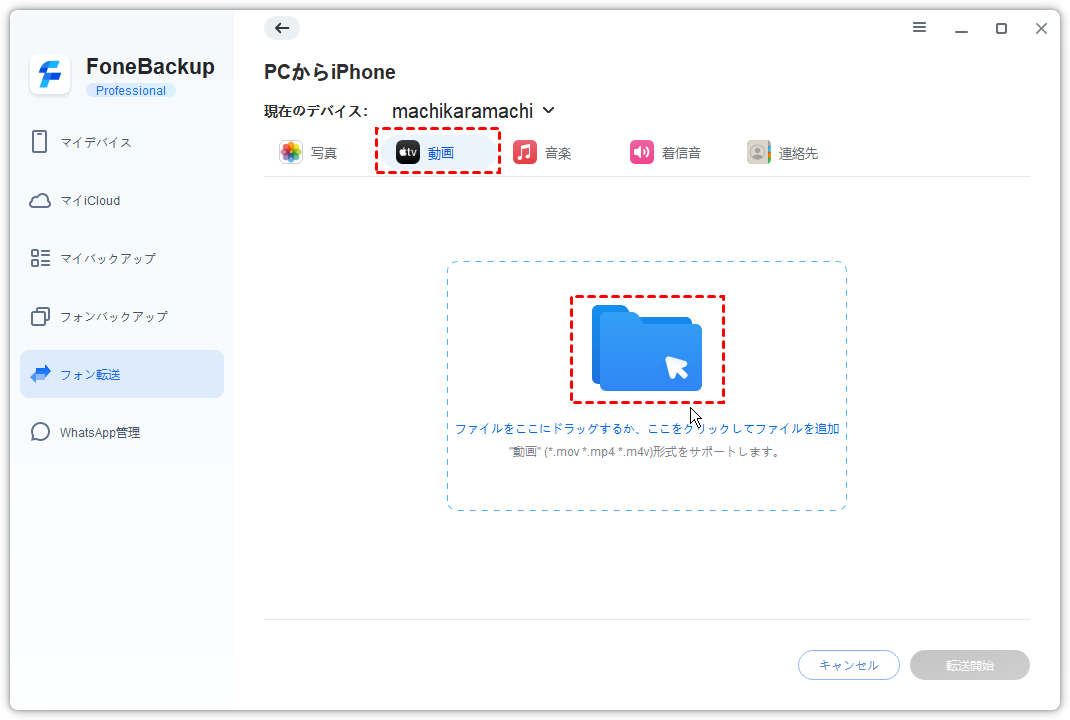Close the FoneBackup window
Image resolution: width=1070 pixels, height=720 pixels.
(1041, 28)
